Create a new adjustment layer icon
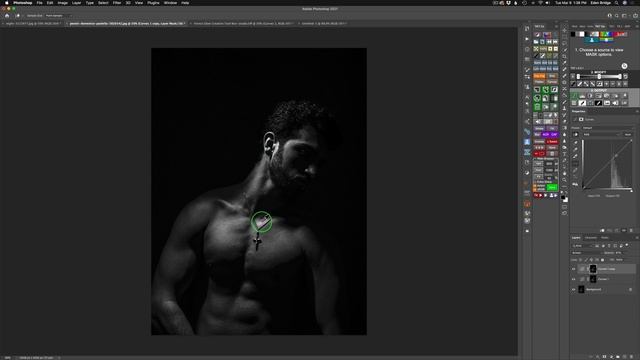 pyautogui.click(x=611, y=357)
